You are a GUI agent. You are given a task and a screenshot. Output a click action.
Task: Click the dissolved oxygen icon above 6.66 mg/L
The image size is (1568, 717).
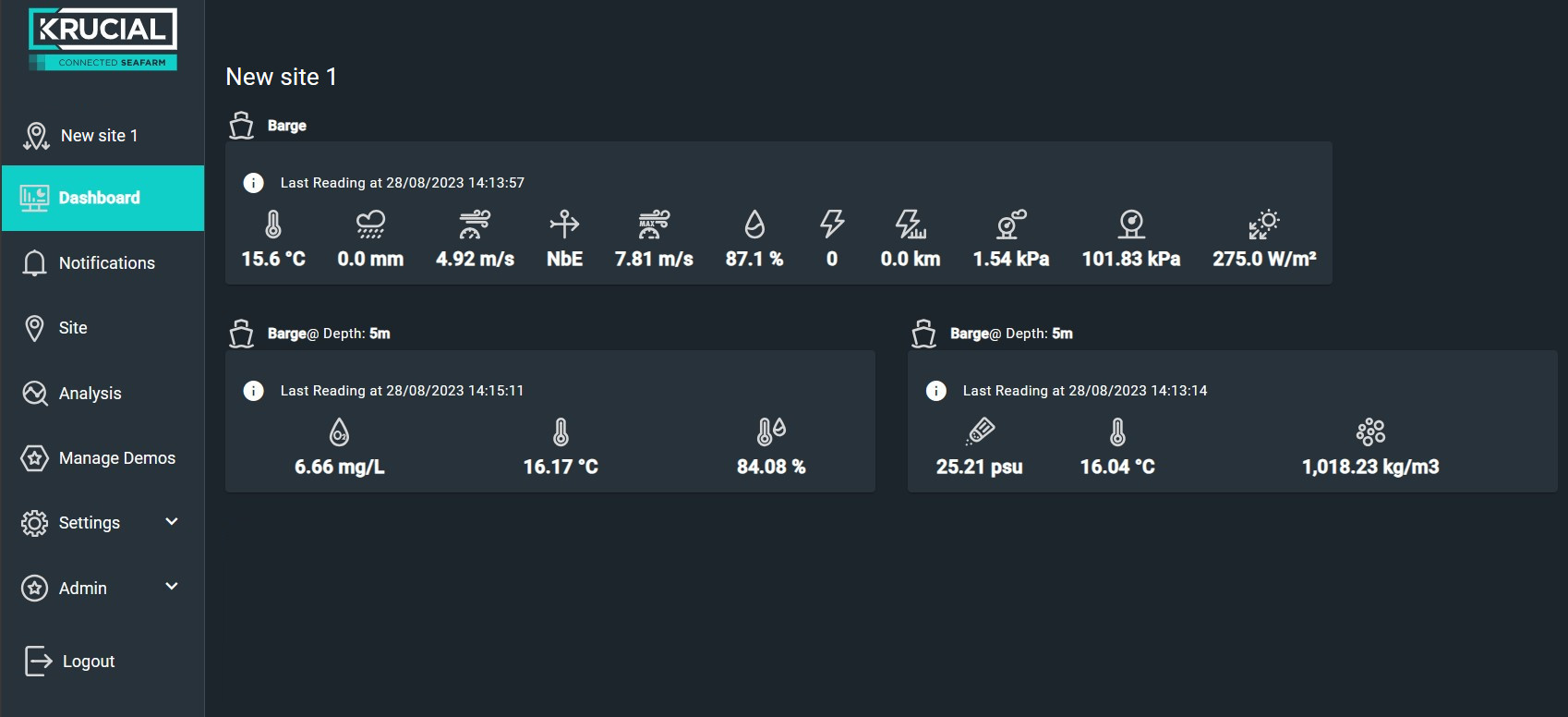339,432
